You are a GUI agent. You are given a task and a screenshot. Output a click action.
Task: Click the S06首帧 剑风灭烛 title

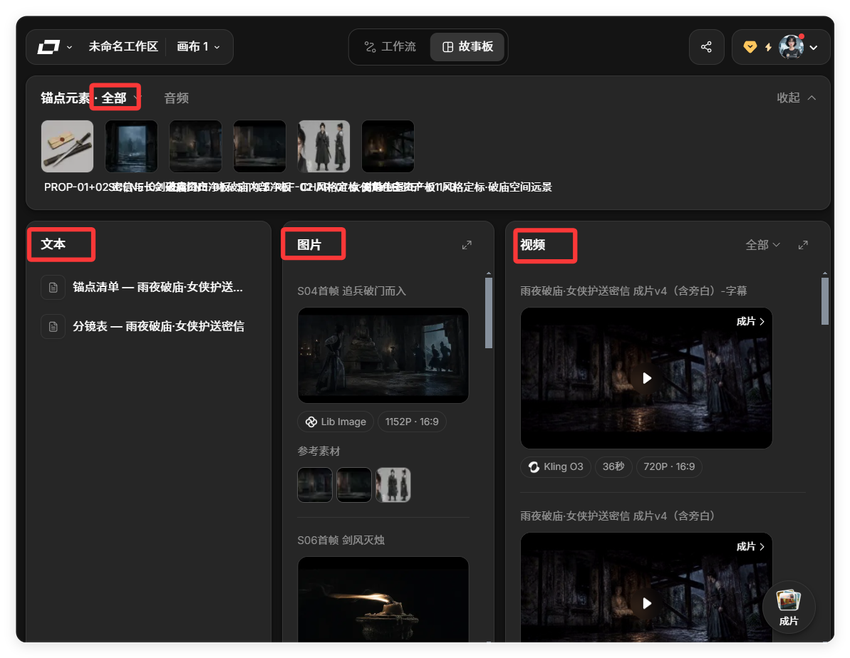point(341,540)
